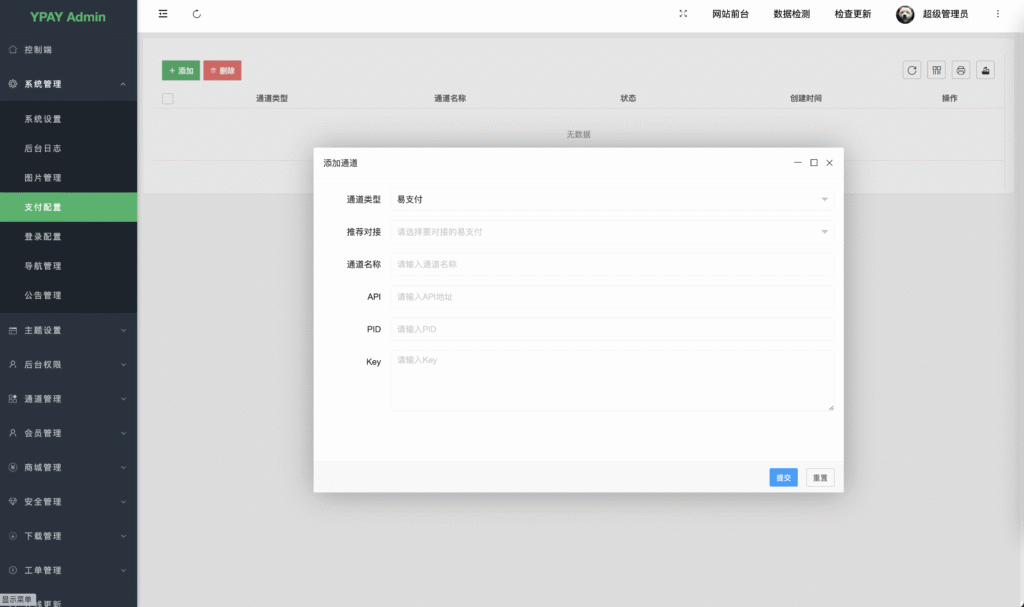Viewport: 1024px width, 607px height.
Task: Click the admin avatar image
Action: pyautogui.click(x=905, y=14)
